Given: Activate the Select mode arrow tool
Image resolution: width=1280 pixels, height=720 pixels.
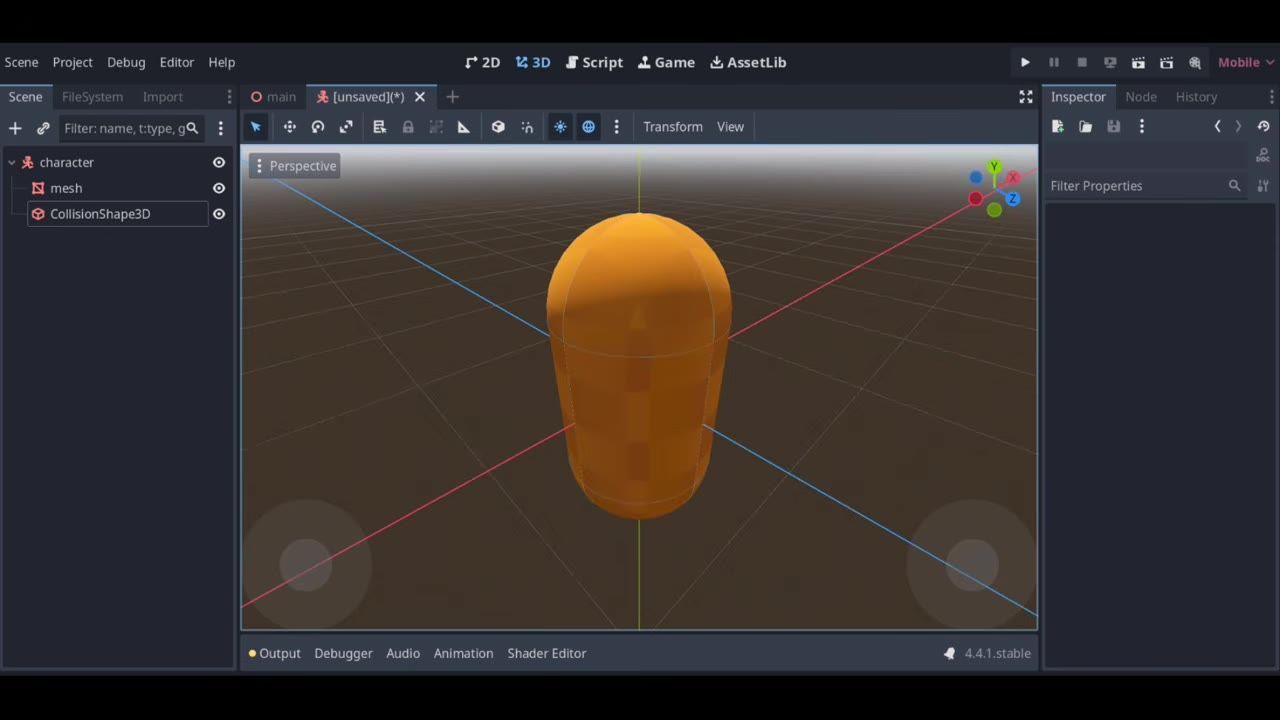Looking at the screenshot, I should coord(256,127).
